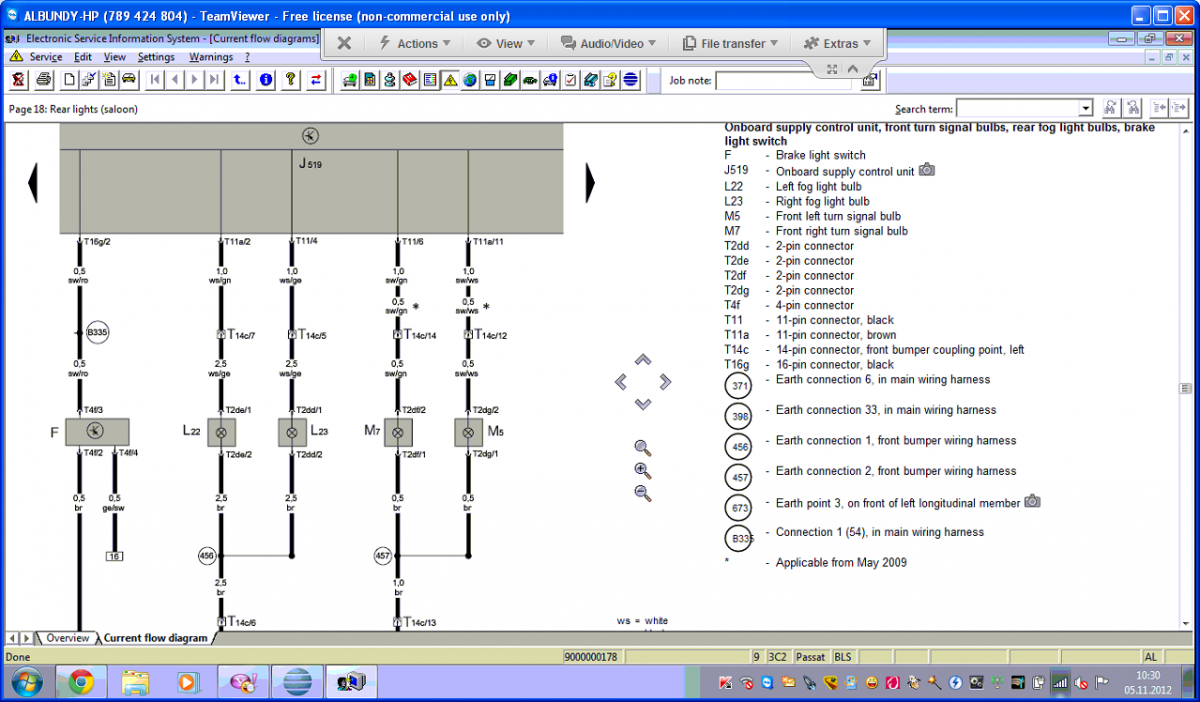1200x702 pixels.
Task: Click the magnifier icon above zoom in
Action: [x=643, y=448]
